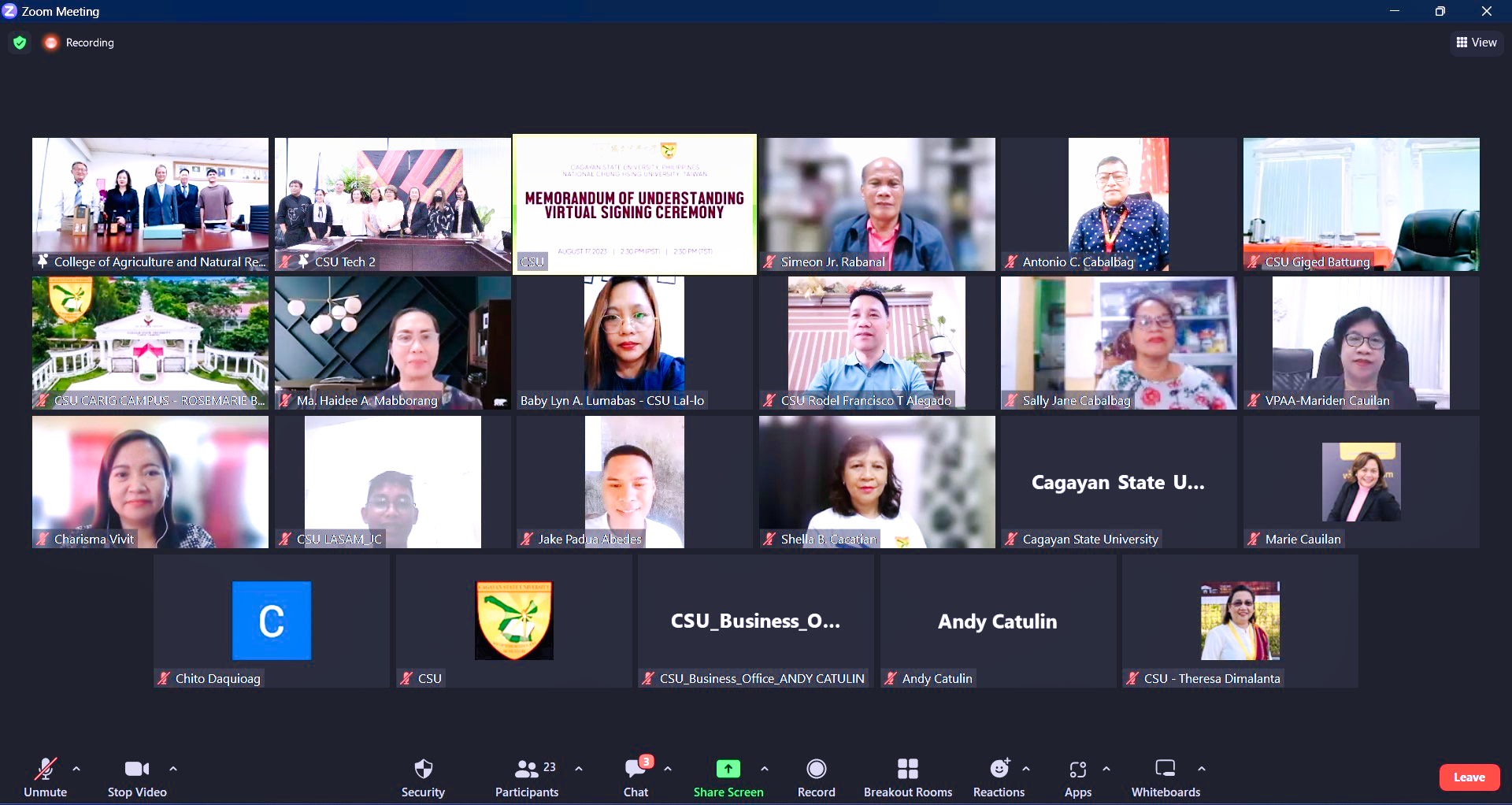Viewport: 1512px width, 805px height.
Task: Click muted mic icon on Jake Padua Abedes
Action: click(x=527, y=539)
